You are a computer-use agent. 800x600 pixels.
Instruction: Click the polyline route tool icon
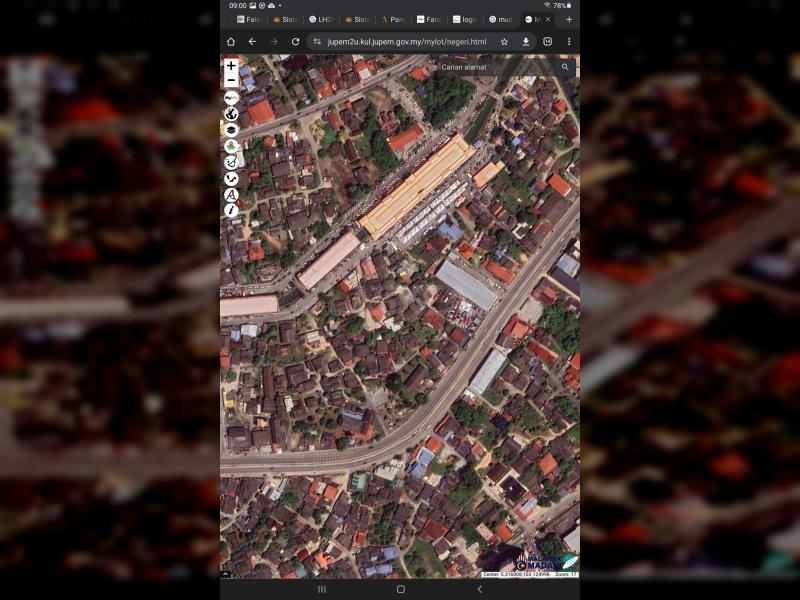231,178
